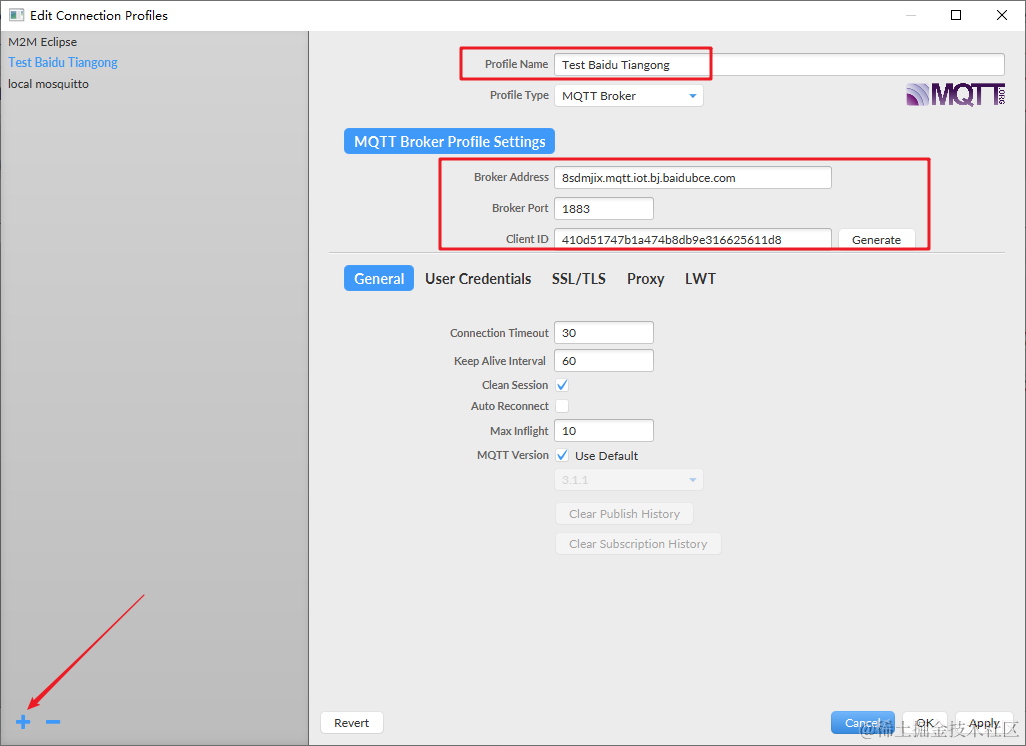The image size is (1026, 746).
Task: Click Clear Subscription History button
Action: coord(638,544)
